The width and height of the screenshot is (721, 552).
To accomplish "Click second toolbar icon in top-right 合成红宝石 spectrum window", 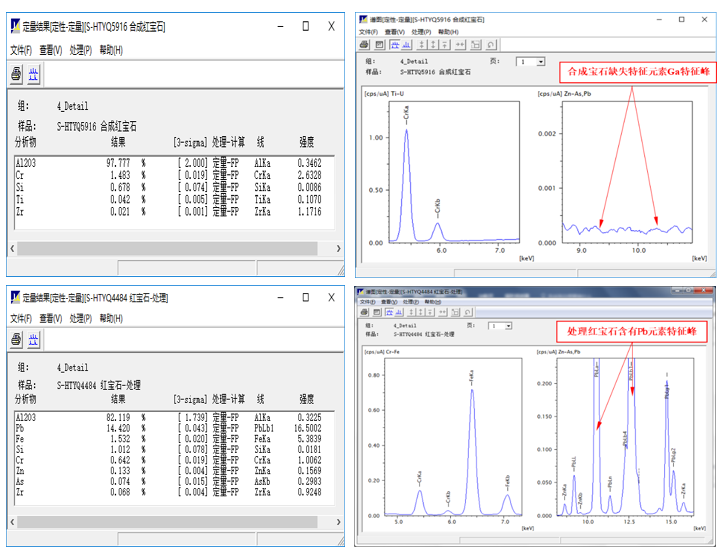I will coord(380,44).
